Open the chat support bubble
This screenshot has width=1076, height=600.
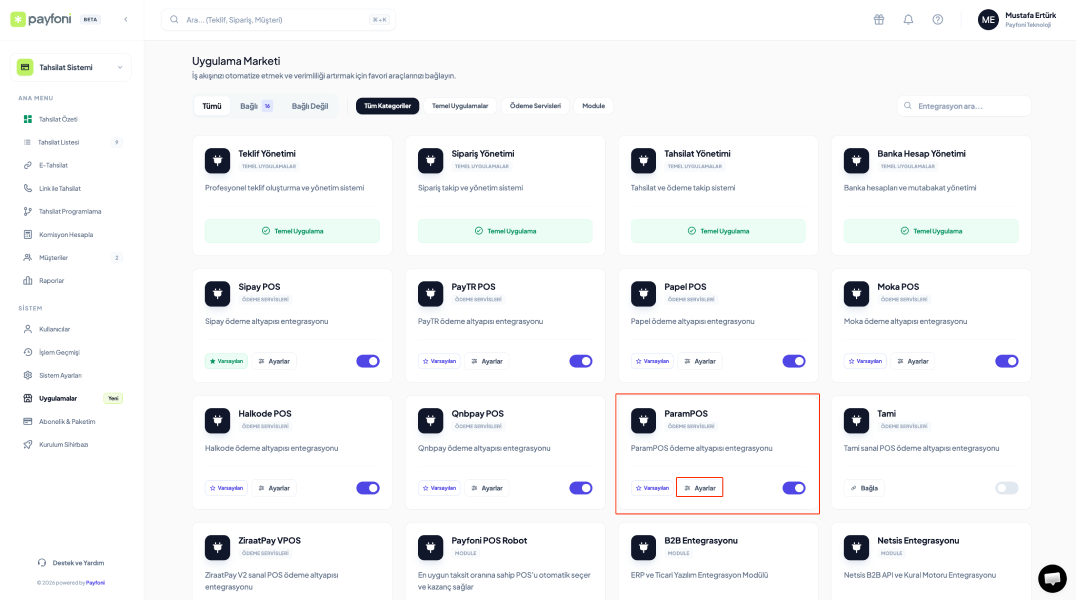pyautogui.click(x=1052, y=578)
